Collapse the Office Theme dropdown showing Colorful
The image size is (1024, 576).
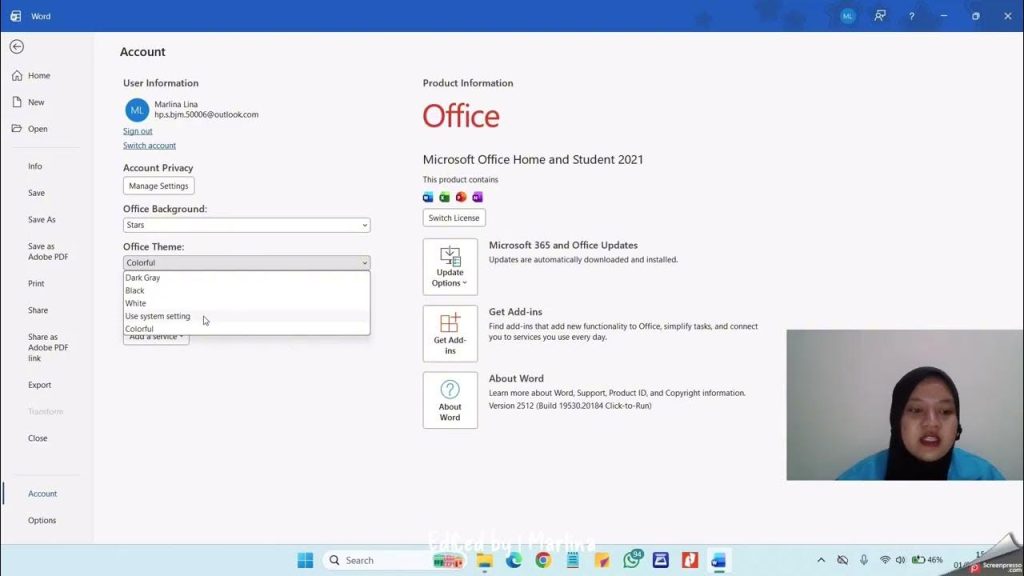pos(246,263)
